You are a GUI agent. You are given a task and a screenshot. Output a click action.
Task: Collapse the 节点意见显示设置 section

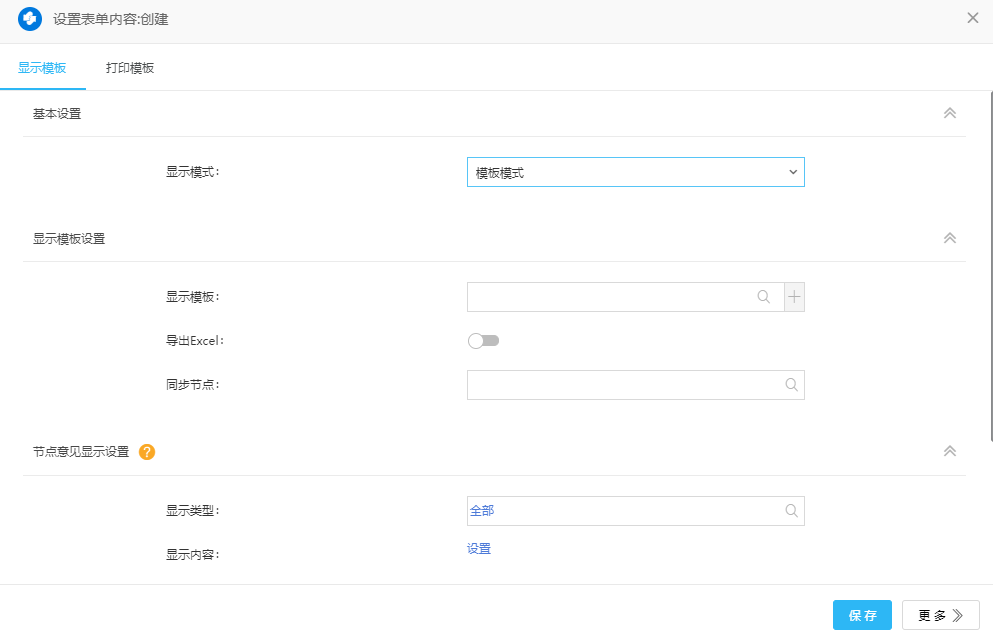click(x=950, y=452)
